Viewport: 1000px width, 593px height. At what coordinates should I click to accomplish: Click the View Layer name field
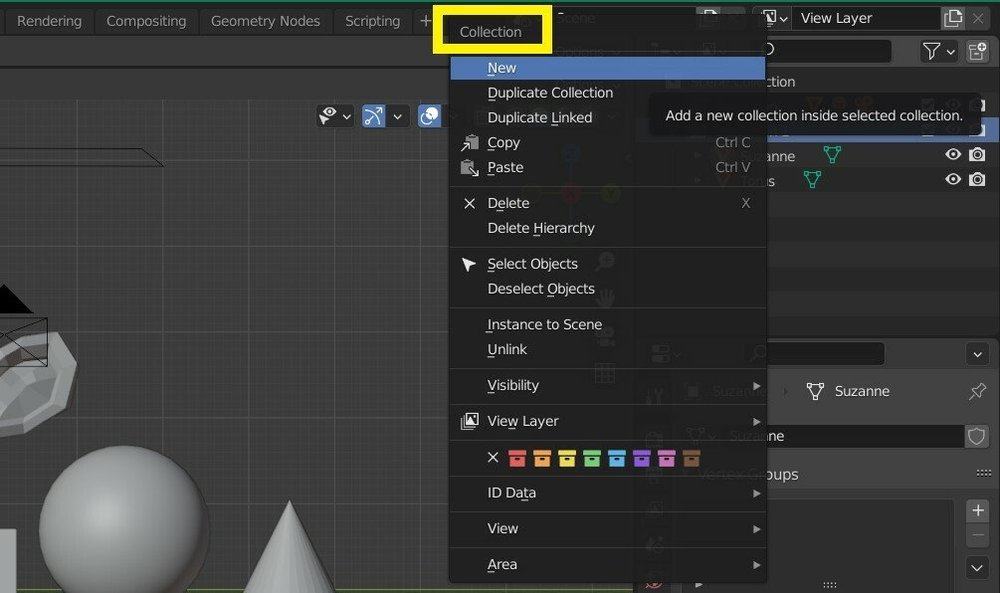coord(865,18)
